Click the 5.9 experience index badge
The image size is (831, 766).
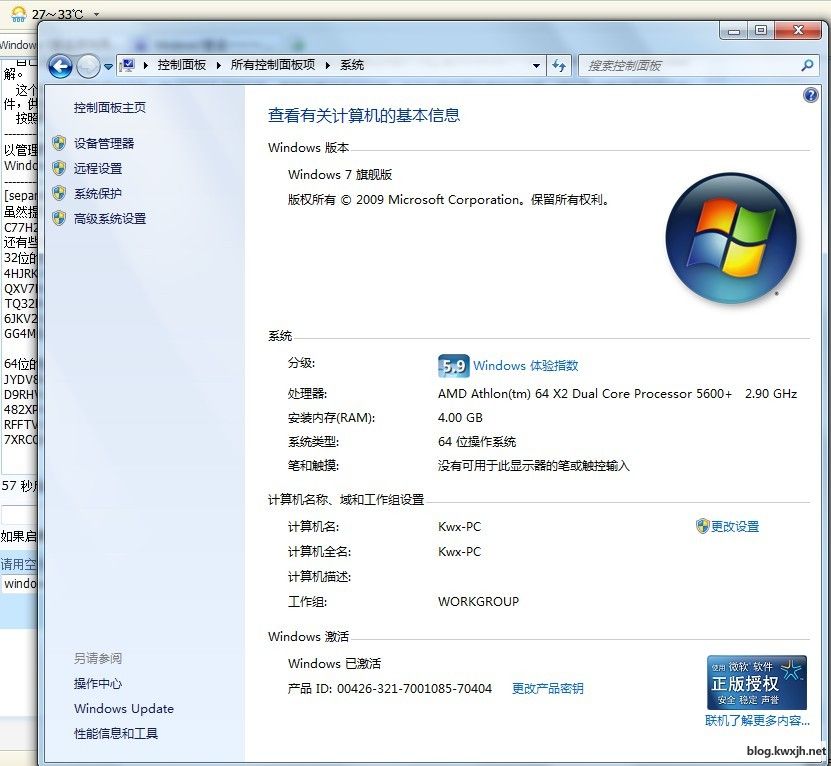(x=454, y=366)
